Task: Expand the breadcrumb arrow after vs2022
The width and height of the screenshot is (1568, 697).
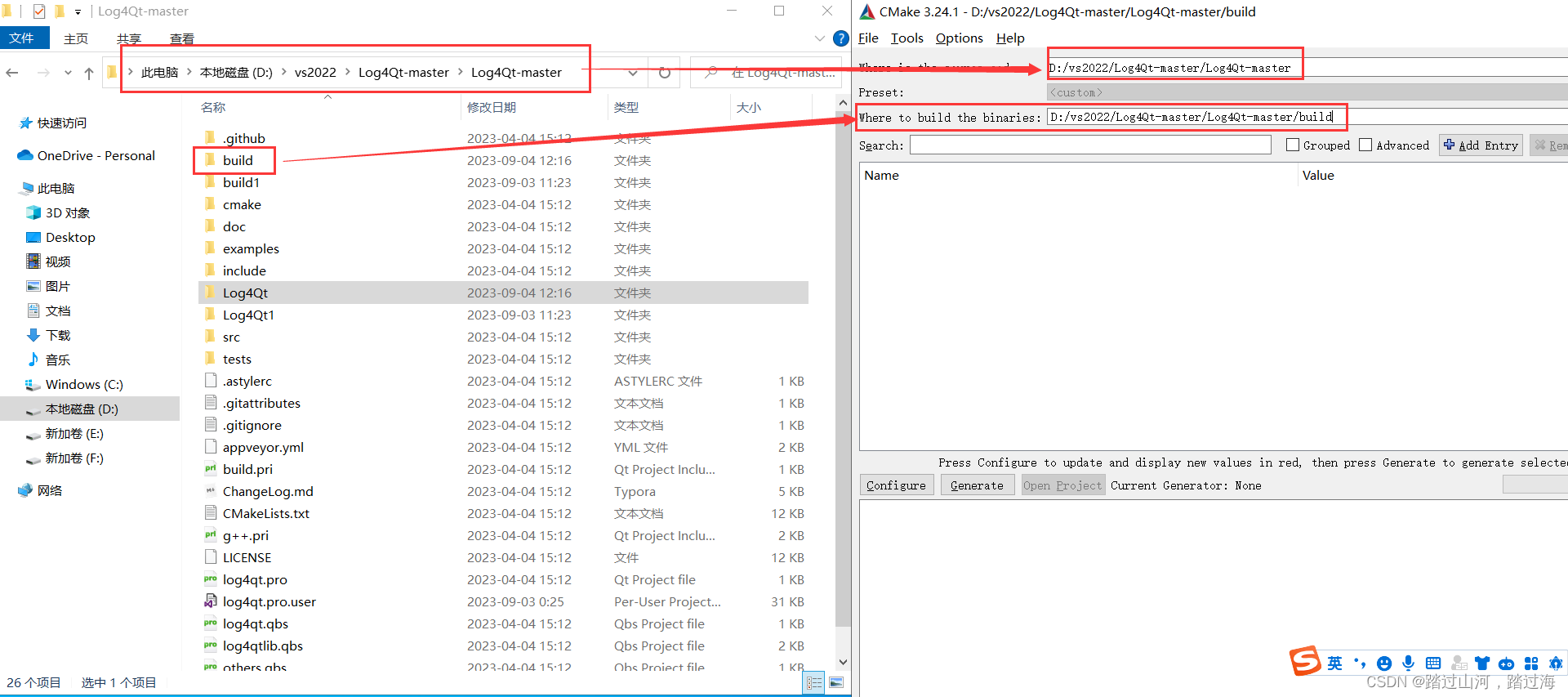Action: click(347, 72)
